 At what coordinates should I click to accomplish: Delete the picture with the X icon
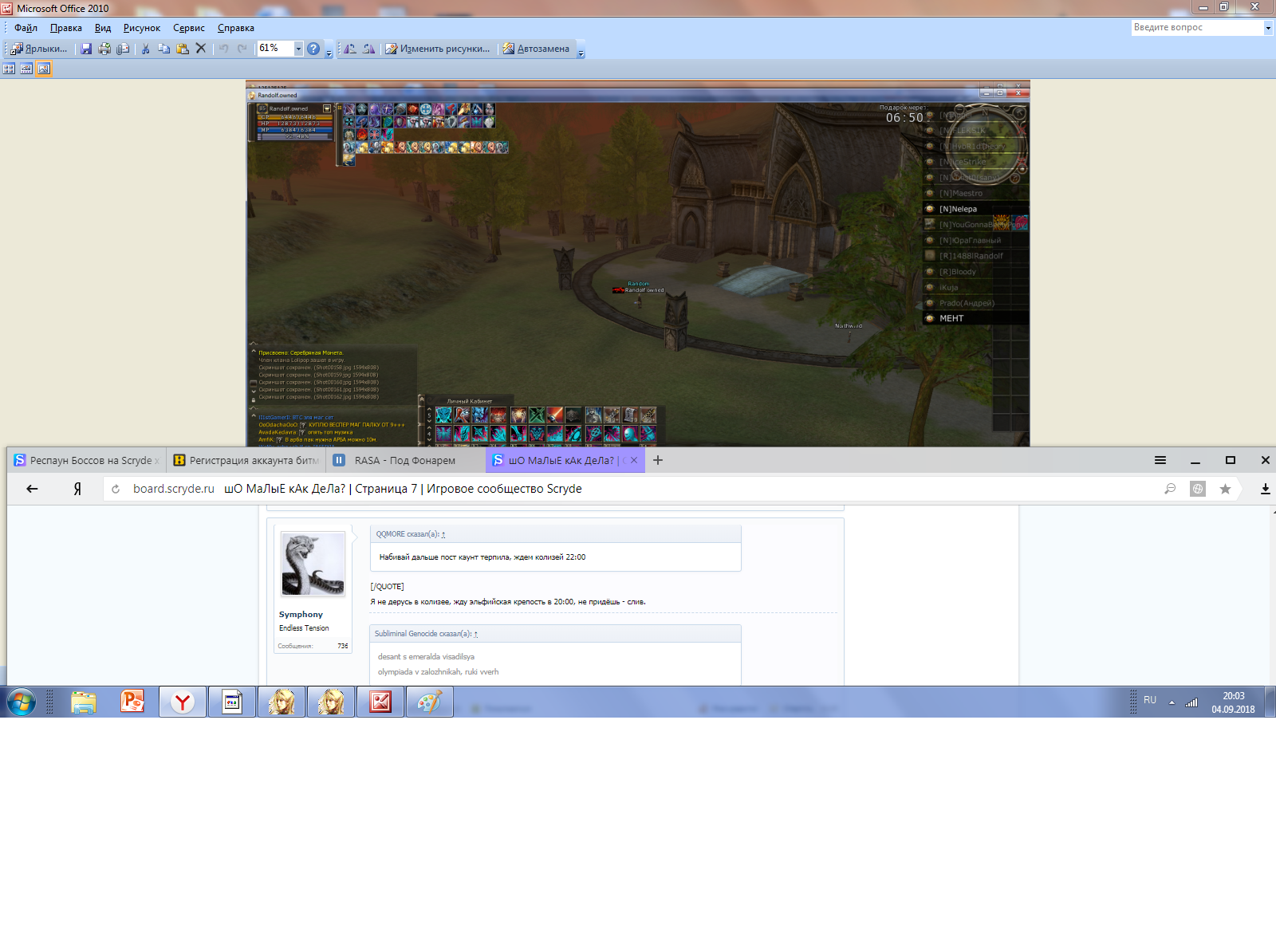pyautogui.click(x=201, y=49)
